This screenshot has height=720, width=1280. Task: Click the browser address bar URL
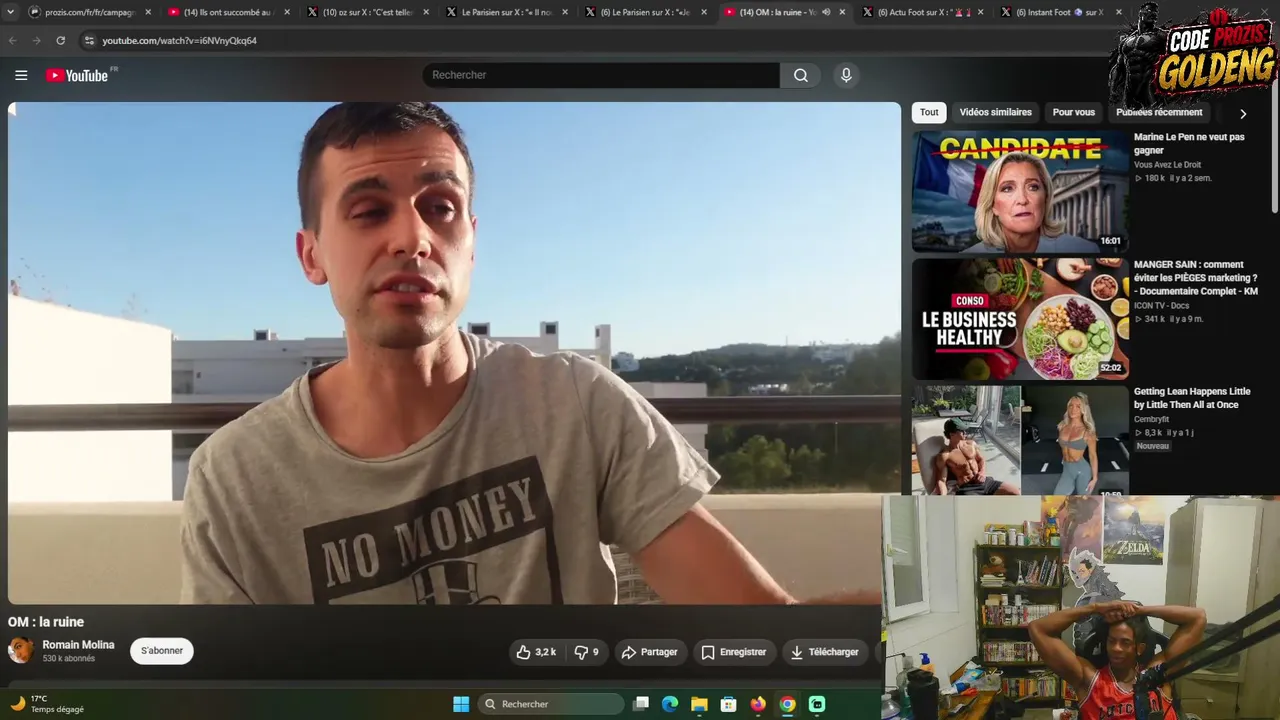(180, 41)
